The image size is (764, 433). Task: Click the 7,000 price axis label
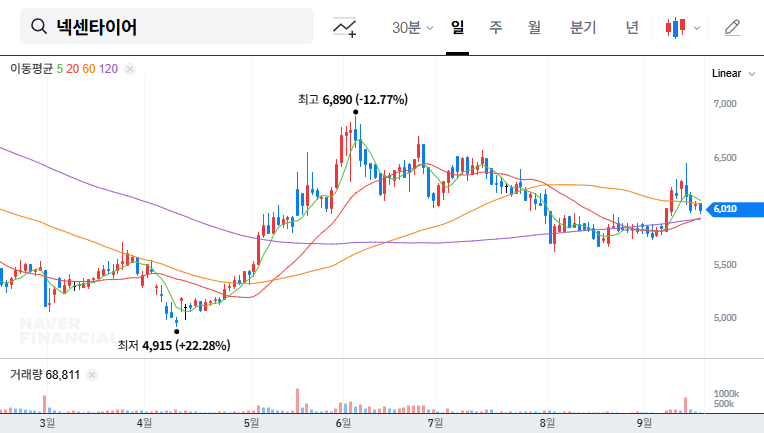(x=725, y=104)
